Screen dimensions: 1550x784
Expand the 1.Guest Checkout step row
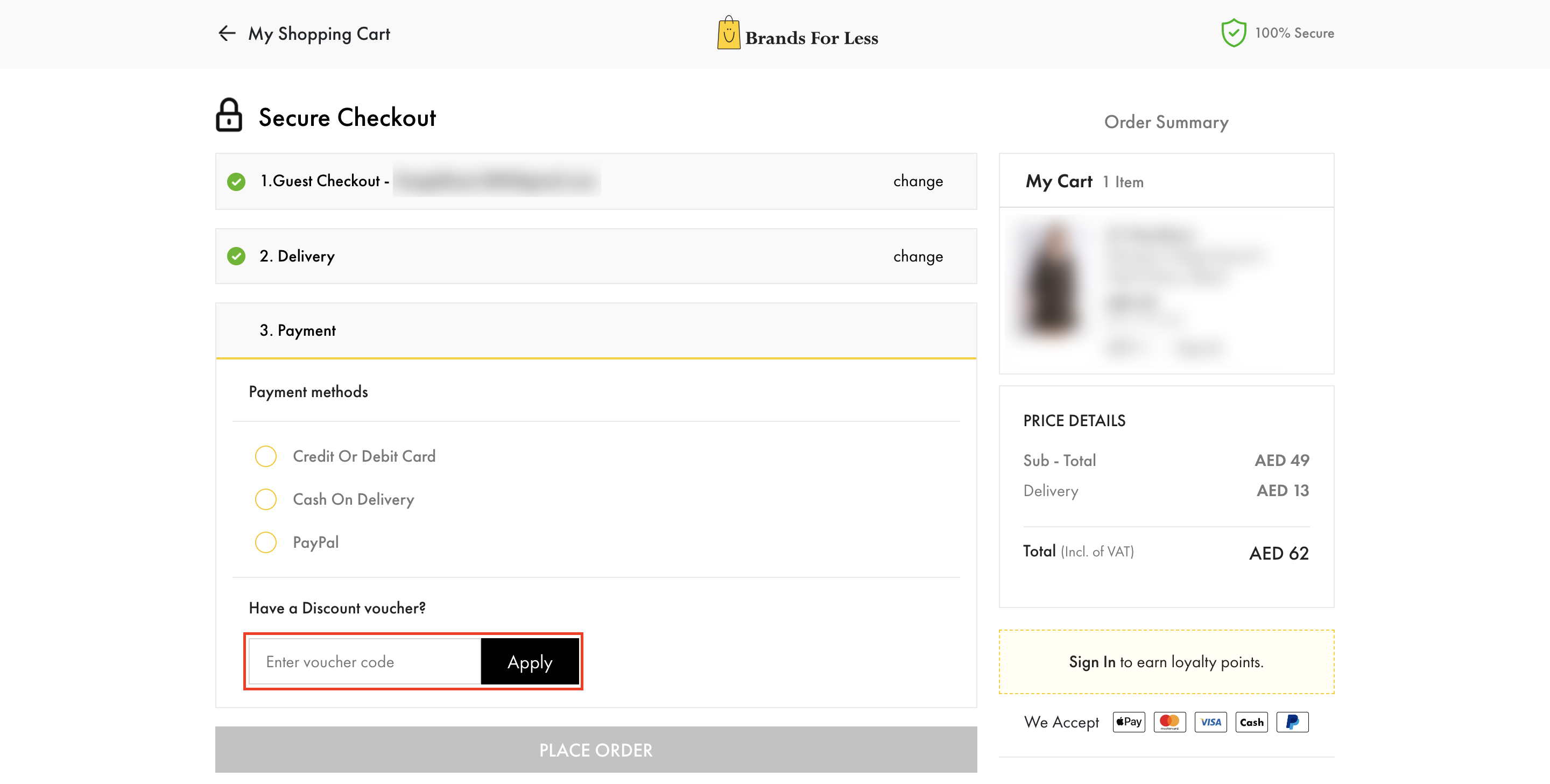coord(596,181)
